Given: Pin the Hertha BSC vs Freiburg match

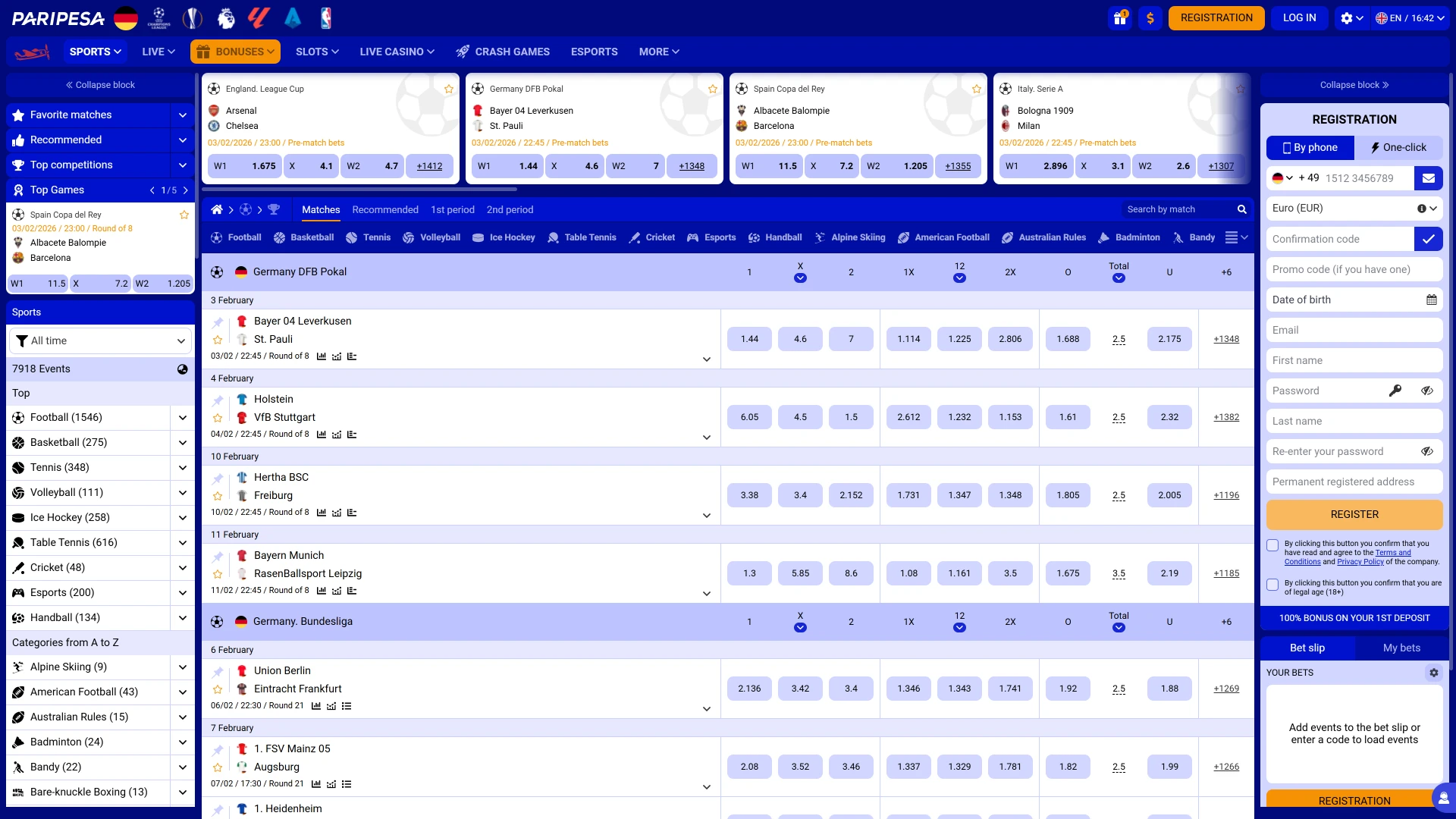Looking at the screenshot, I should pos(218,479).
